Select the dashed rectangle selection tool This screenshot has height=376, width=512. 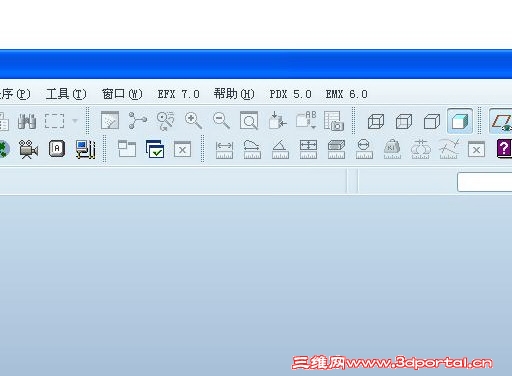(x=54, y=121)
